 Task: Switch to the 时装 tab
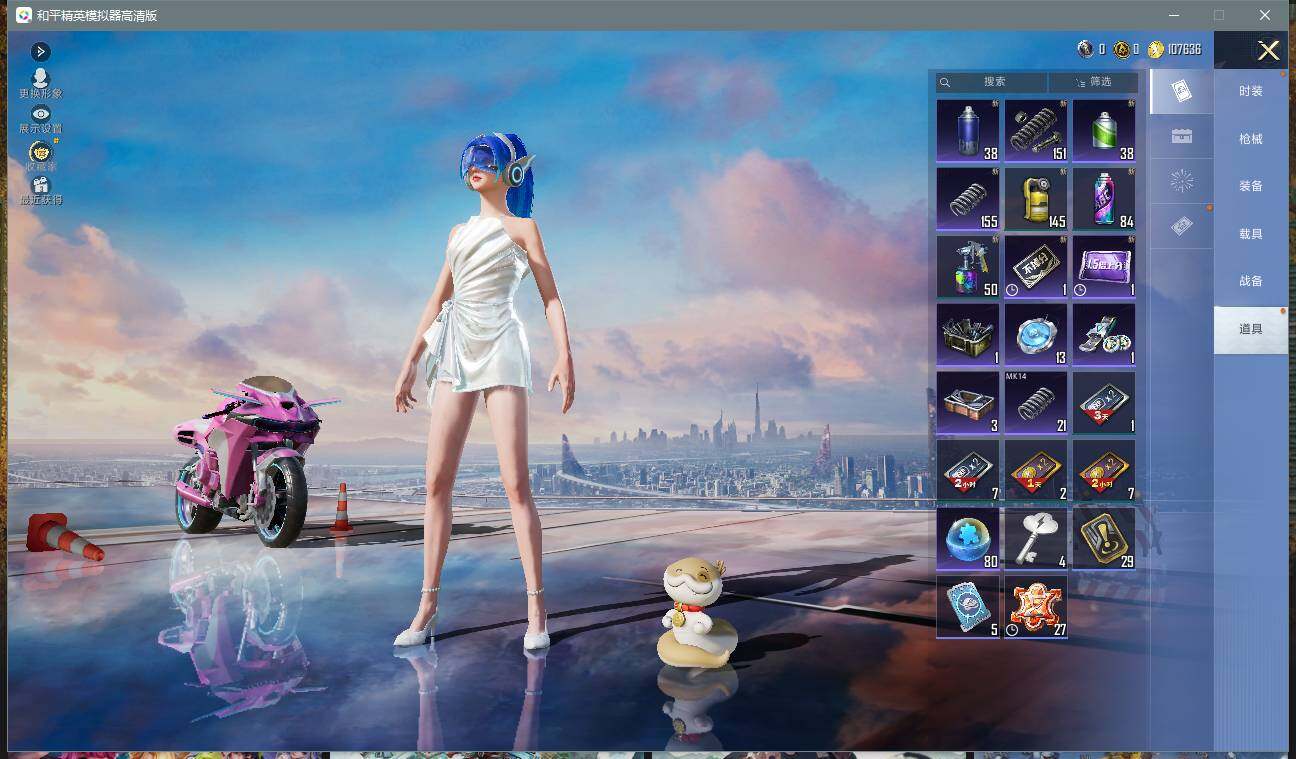click(1250, 91)
